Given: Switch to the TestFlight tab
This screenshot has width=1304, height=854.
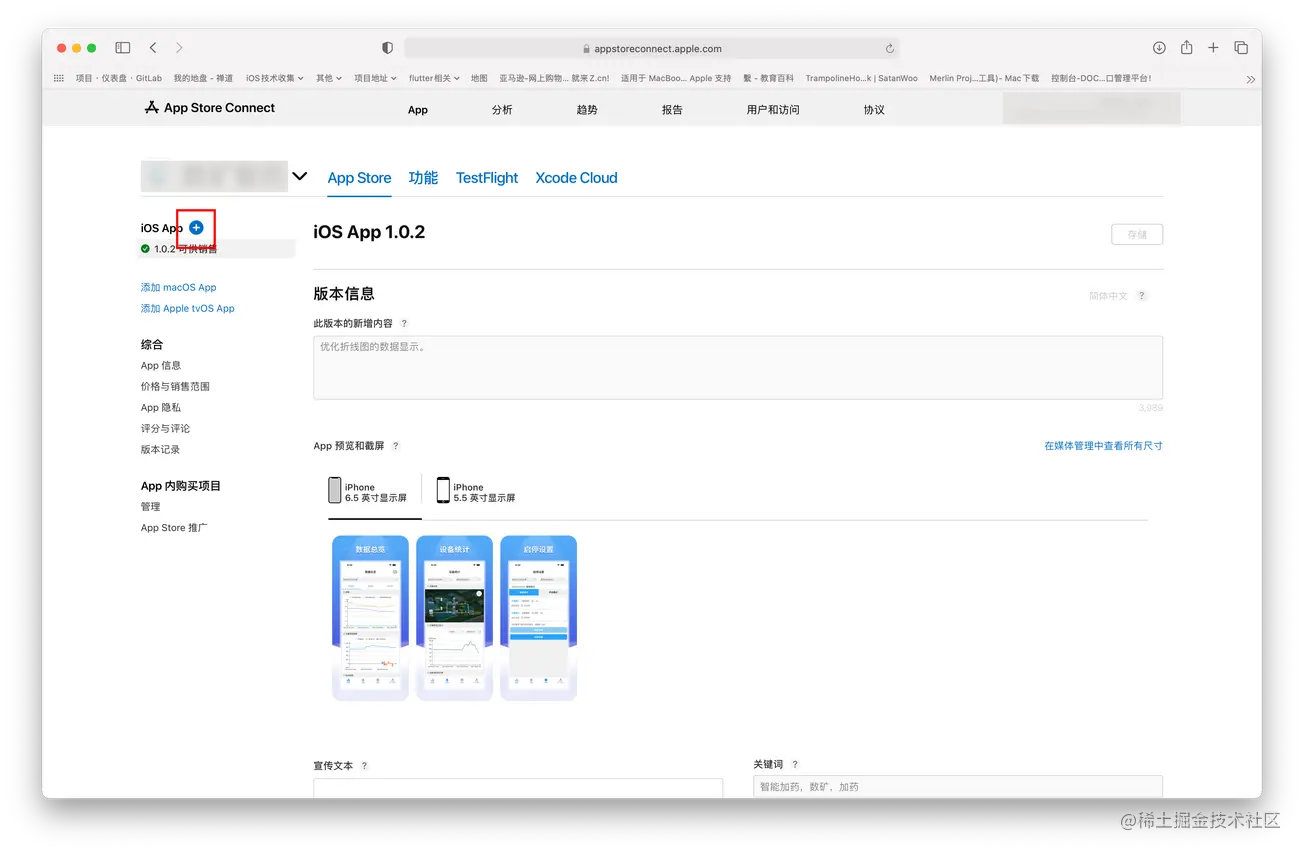Looking at the screenshot, I should [486, 178].
